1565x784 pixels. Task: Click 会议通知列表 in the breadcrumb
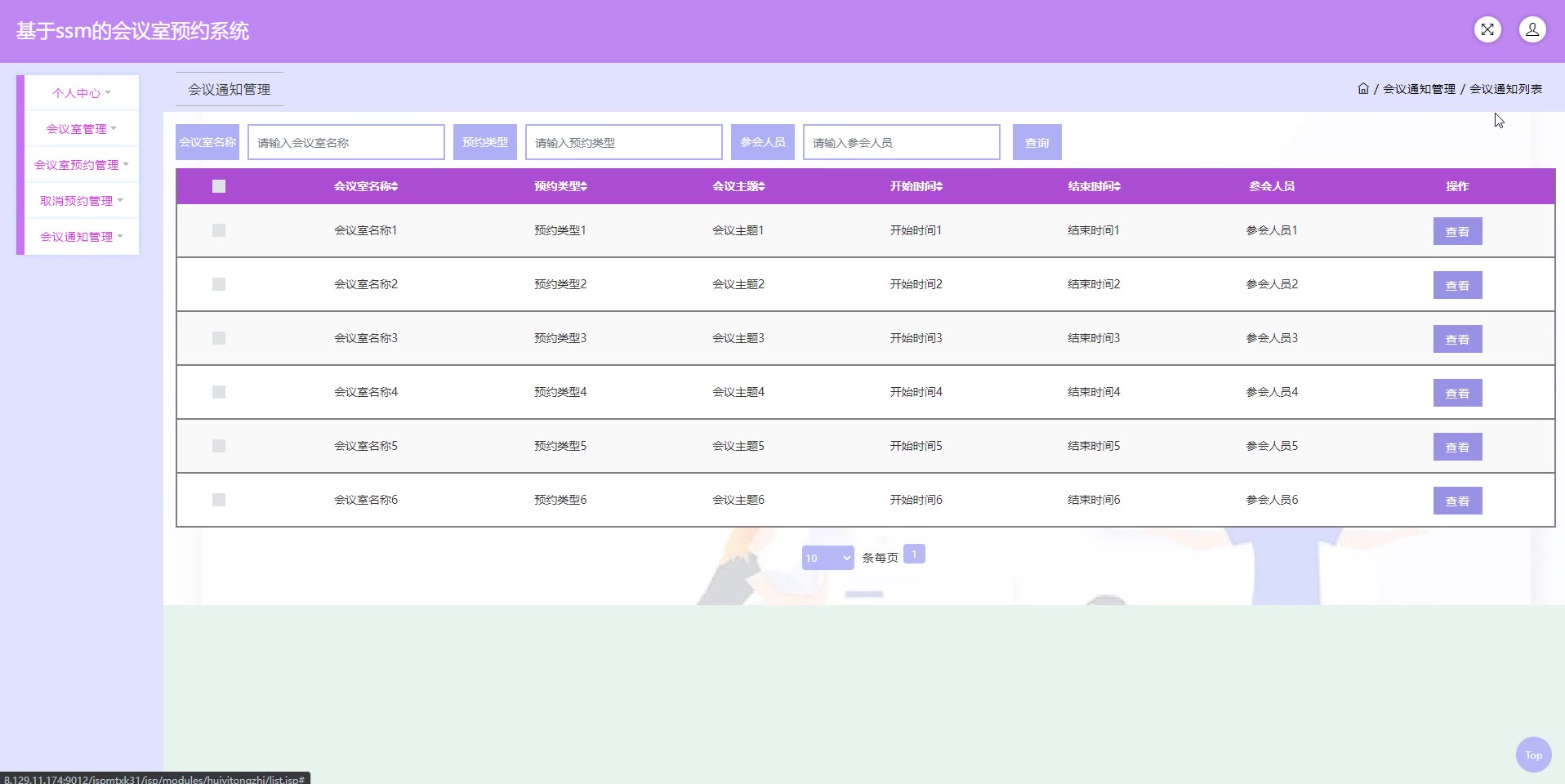tap(1505, 89)
